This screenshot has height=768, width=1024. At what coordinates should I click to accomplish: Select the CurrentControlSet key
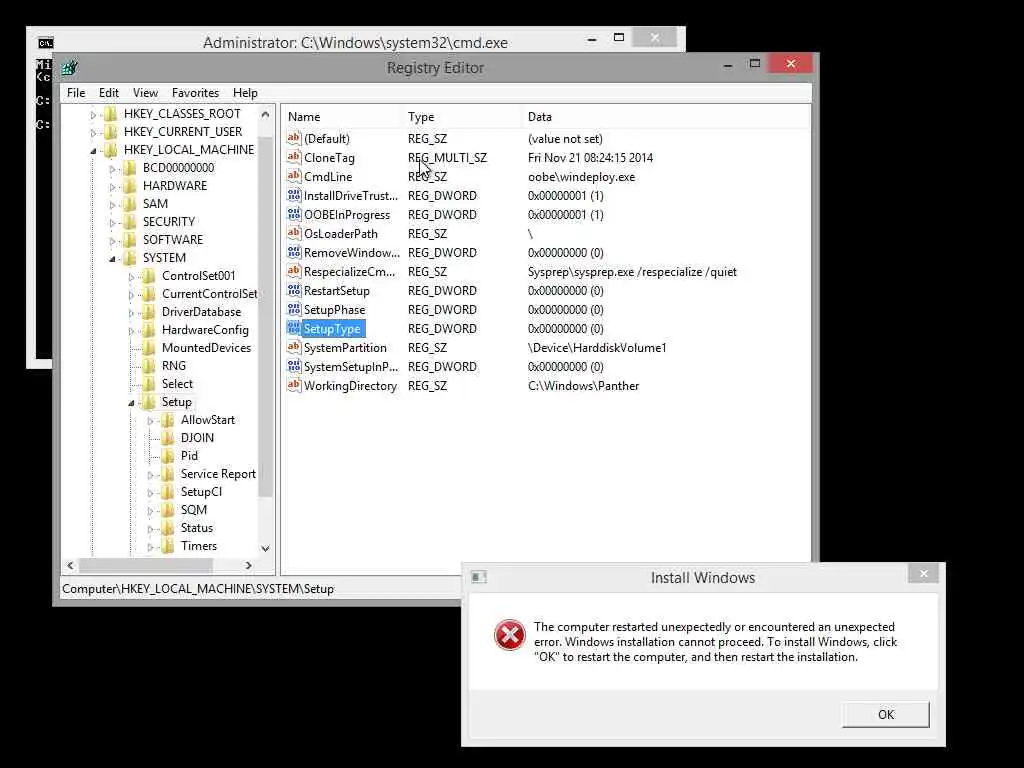[x=209, y=294]
